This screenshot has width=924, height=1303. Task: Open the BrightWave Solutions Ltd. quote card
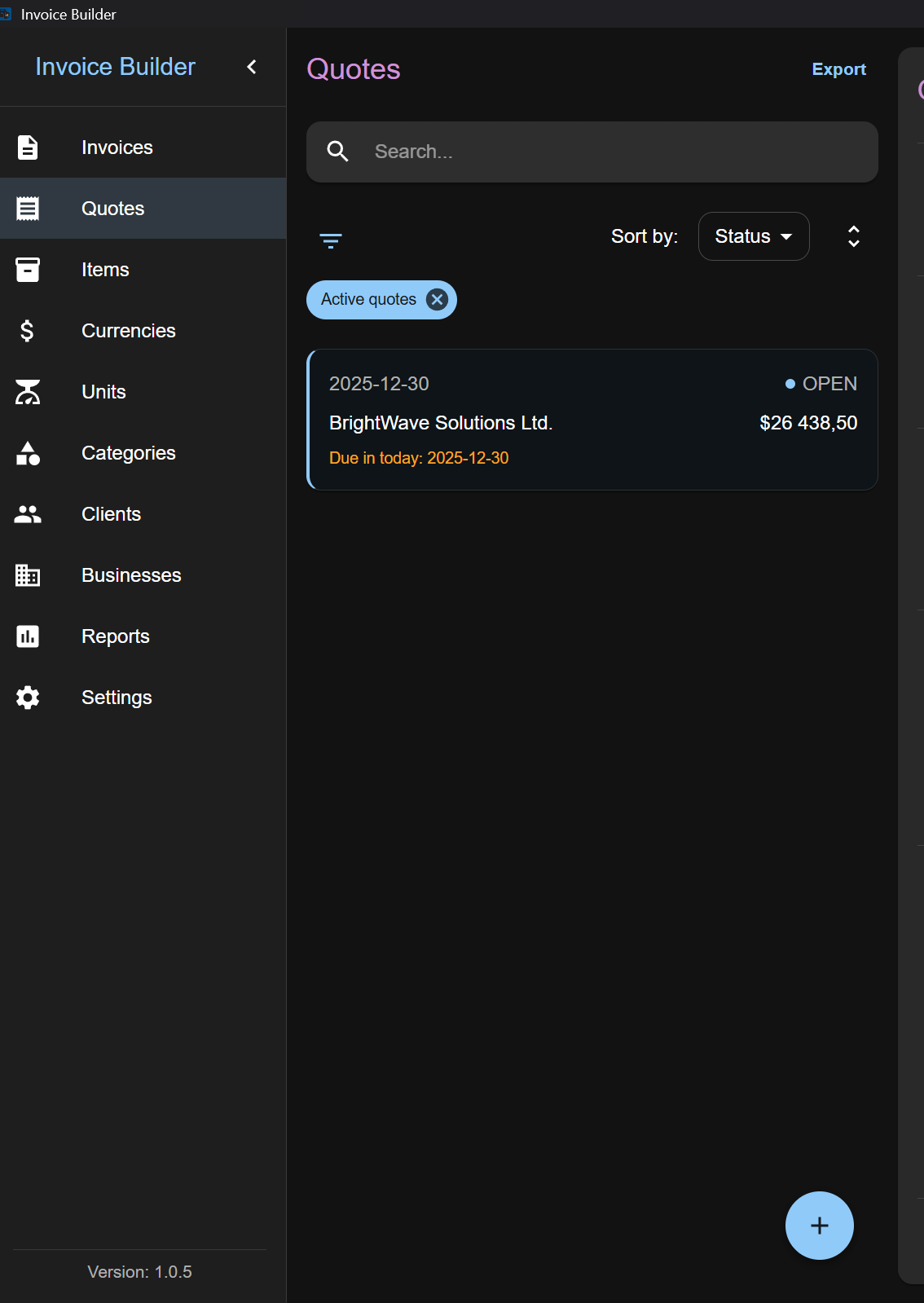coord(592,420)
